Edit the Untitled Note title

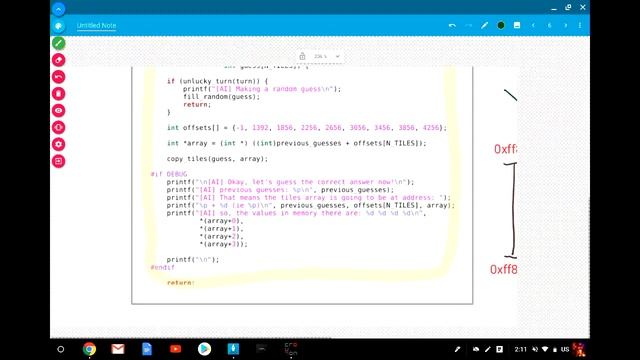96,25
